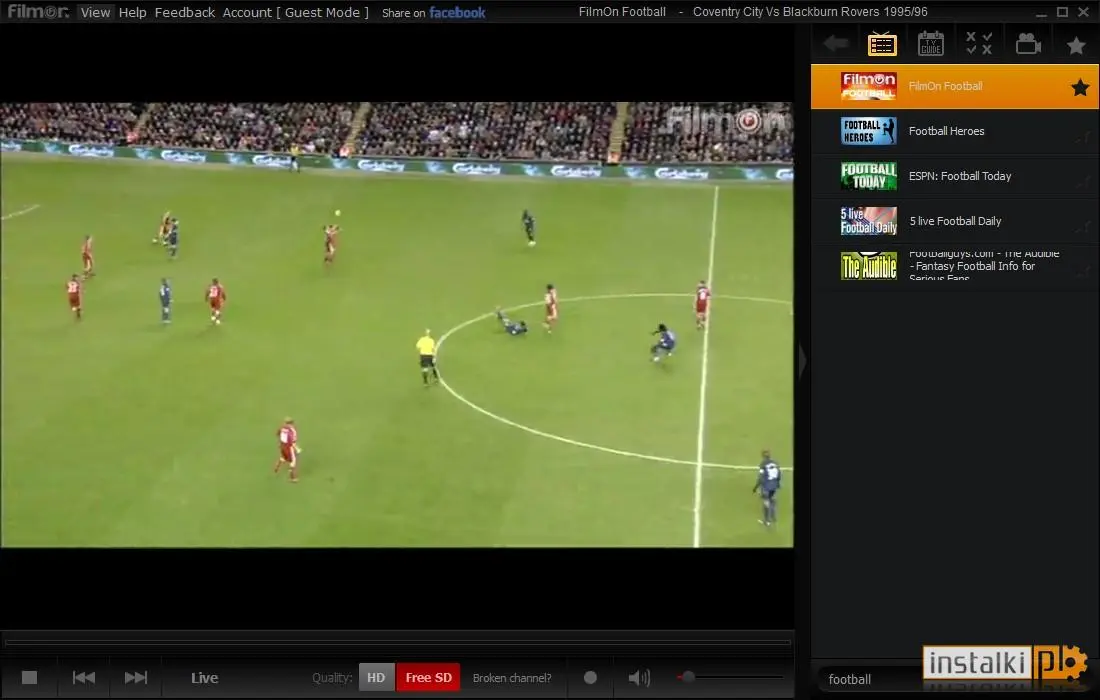Viewport: 1100px width, 700px height.
Task: Open the TV Guide calendar icon
Action: 930,44
